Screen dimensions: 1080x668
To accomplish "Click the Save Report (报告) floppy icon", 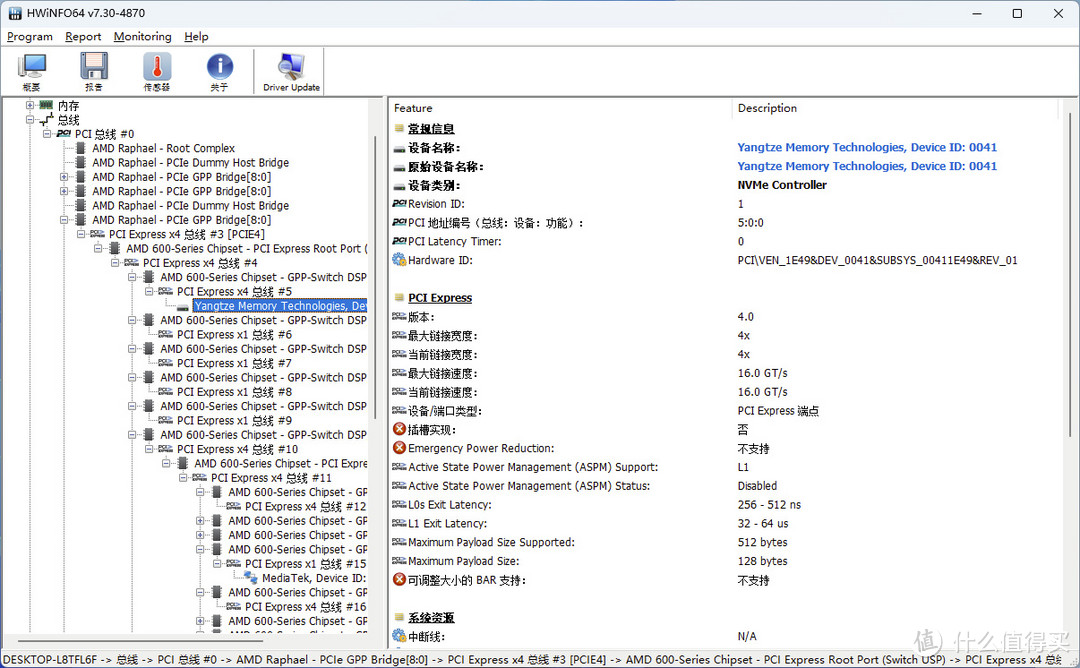I will (x=94, y=67).
